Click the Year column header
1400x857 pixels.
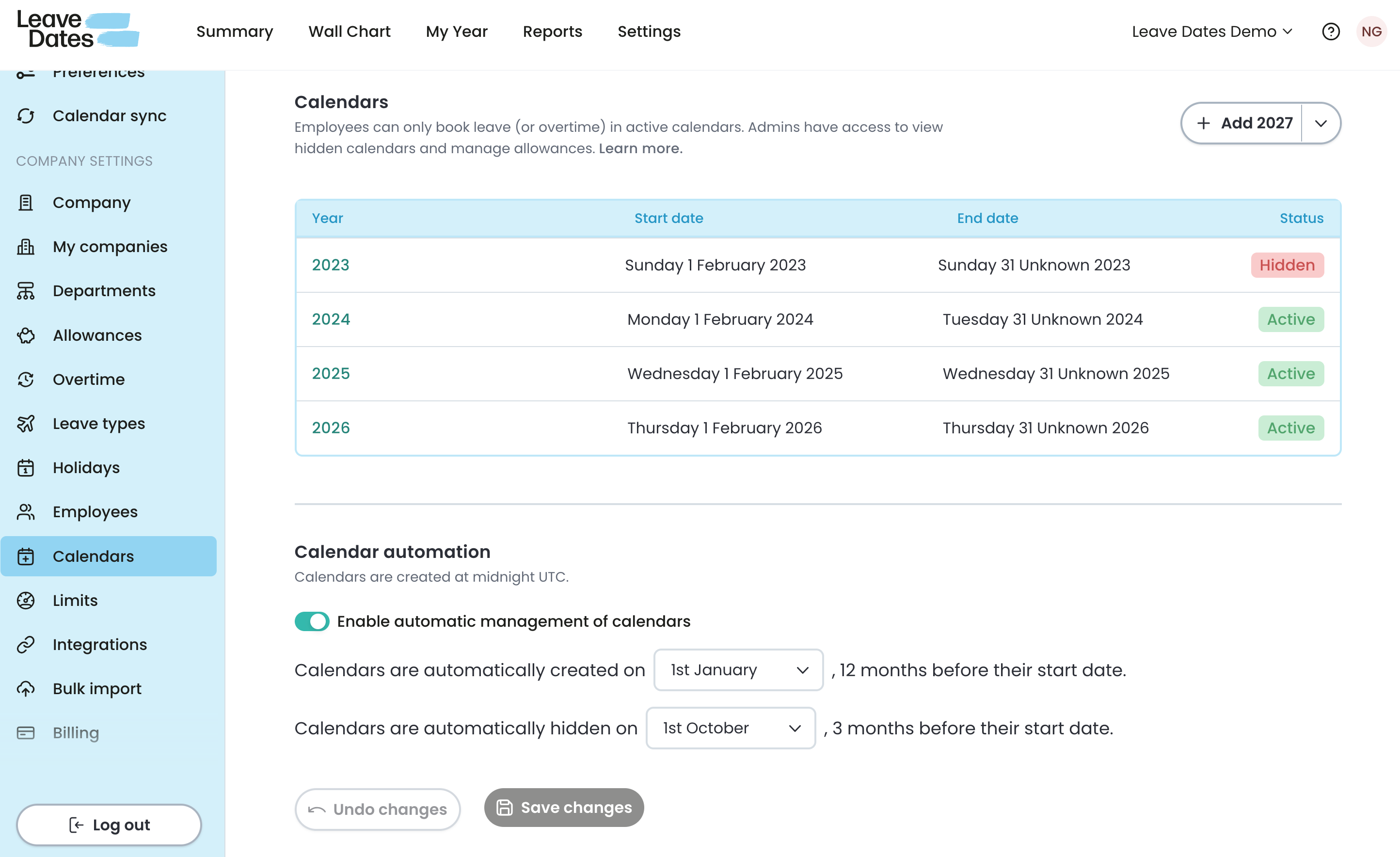[x=327, y=218]
